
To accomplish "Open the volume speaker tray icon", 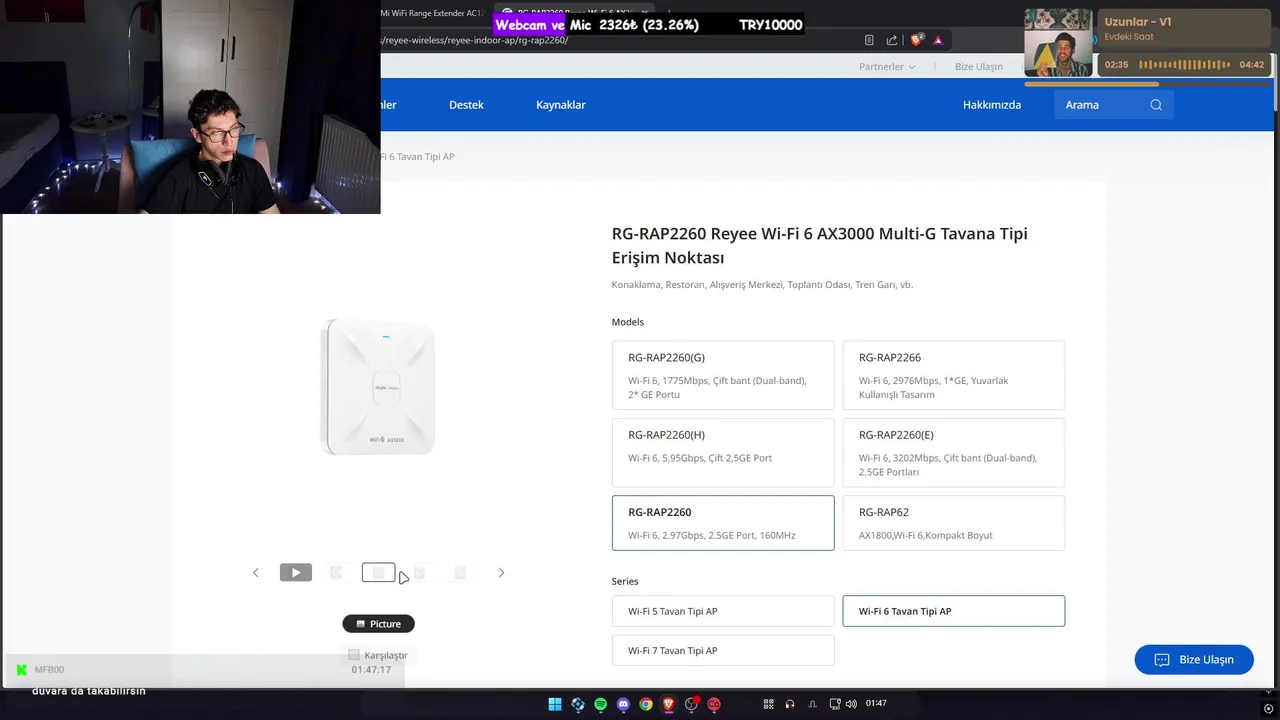I will point(851,704).
